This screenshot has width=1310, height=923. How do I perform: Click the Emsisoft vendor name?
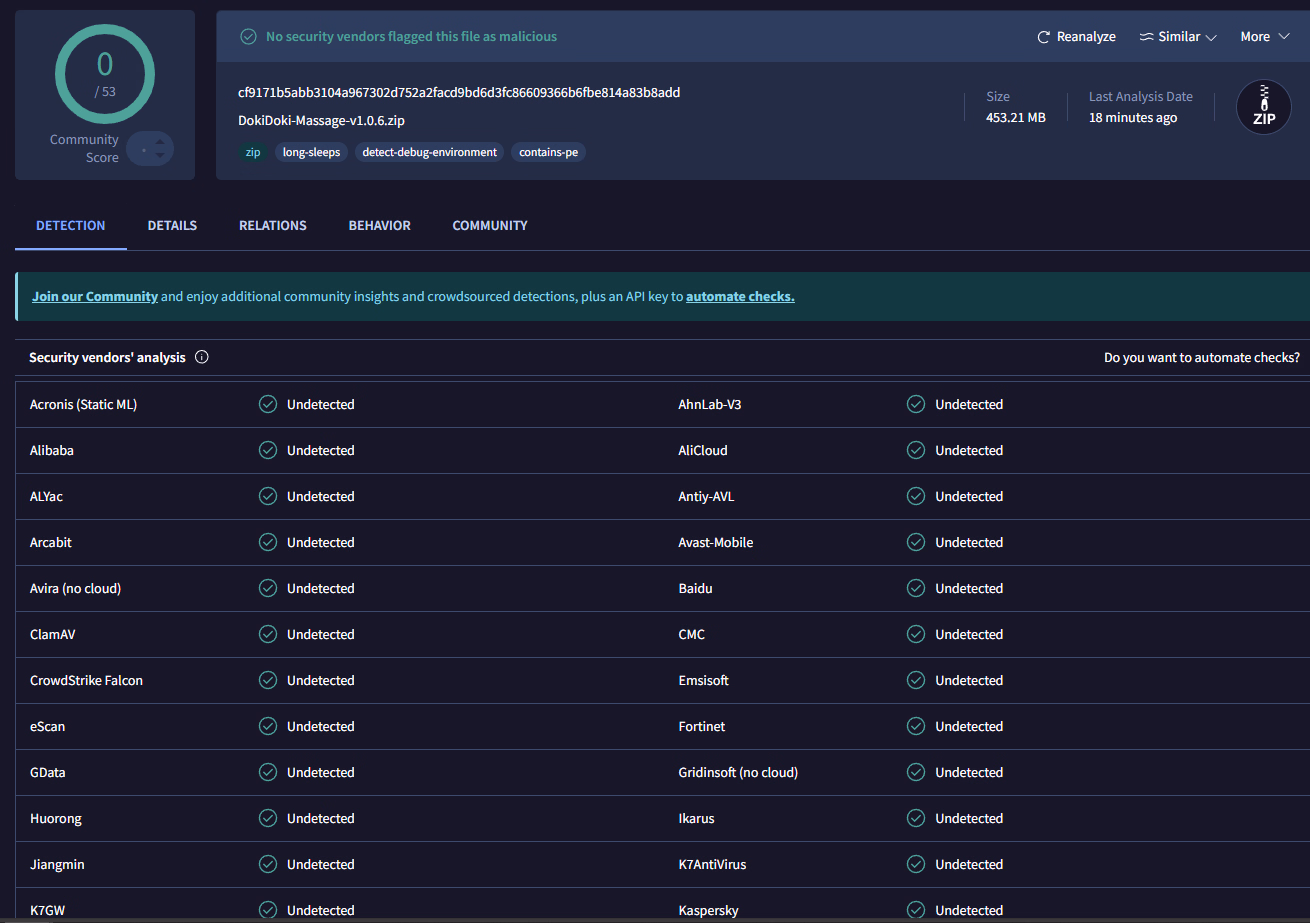point(704,681)
